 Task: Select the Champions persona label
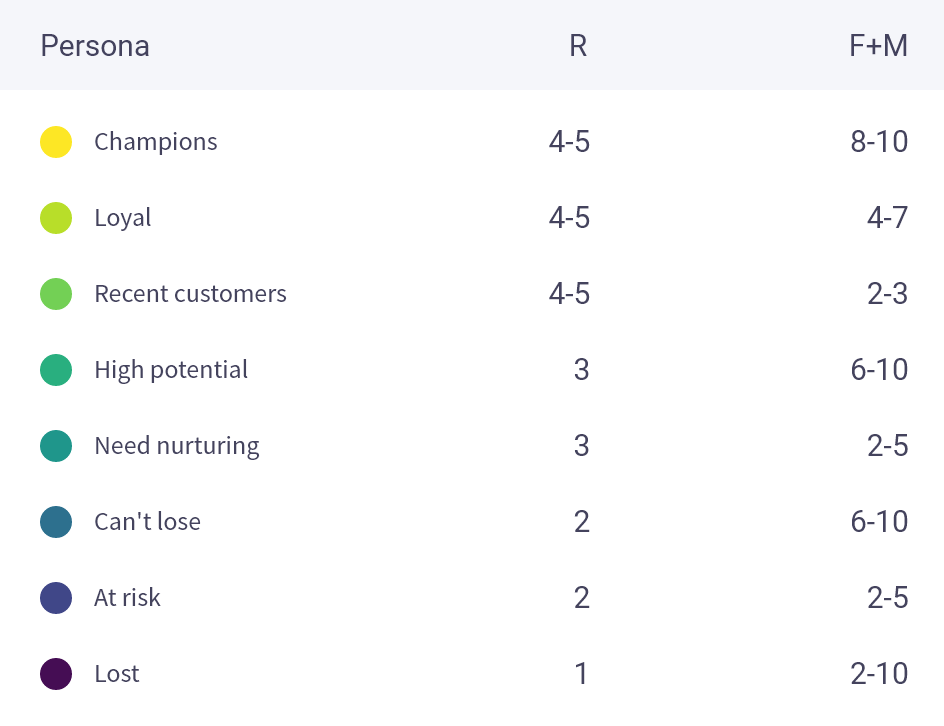(x=156, y=142)
